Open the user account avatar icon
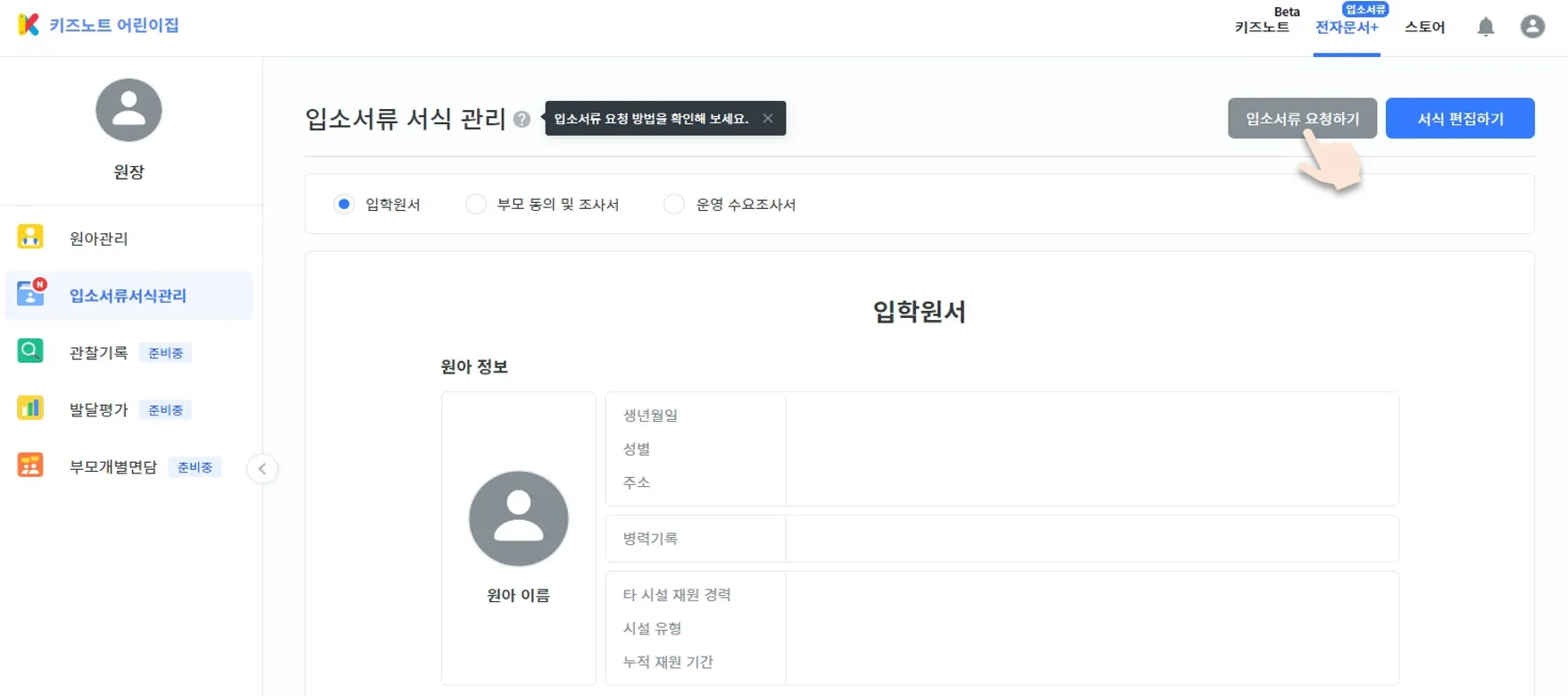 tap(1532, 27)
